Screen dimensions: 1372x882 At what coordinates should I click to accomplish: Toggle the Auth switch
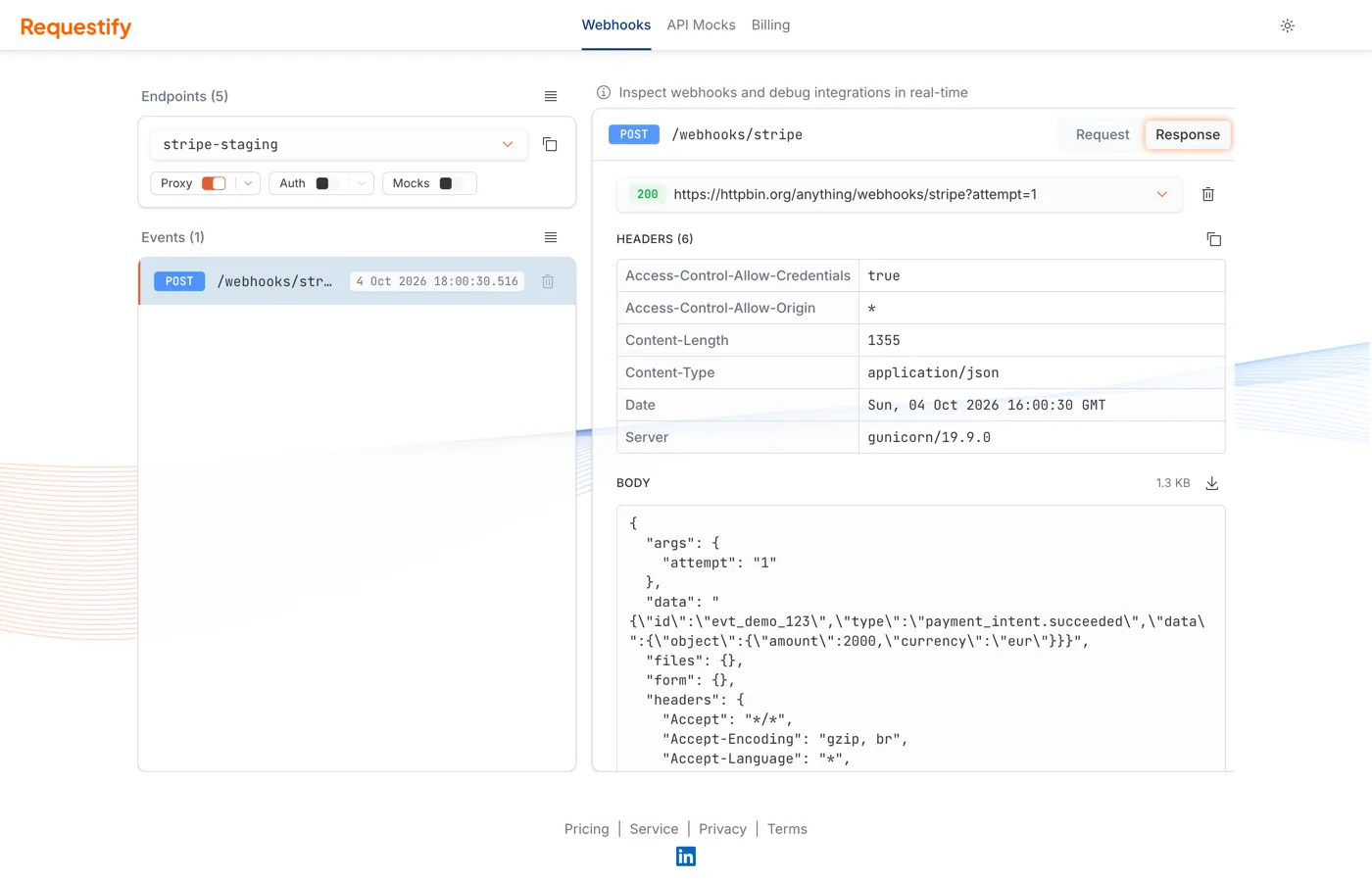(x=327, y=183)
